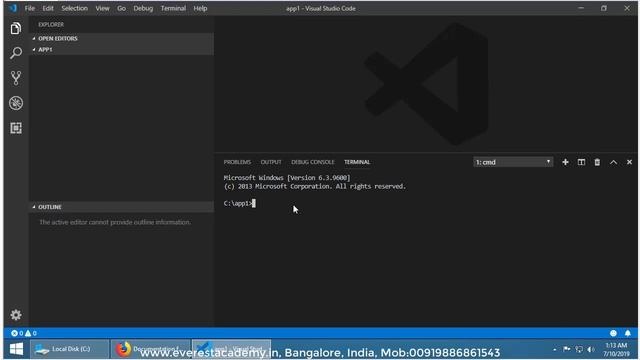Click the terminal prompt C:\app1>
This screenshot has height=360, width=640.
coord(238,203)
